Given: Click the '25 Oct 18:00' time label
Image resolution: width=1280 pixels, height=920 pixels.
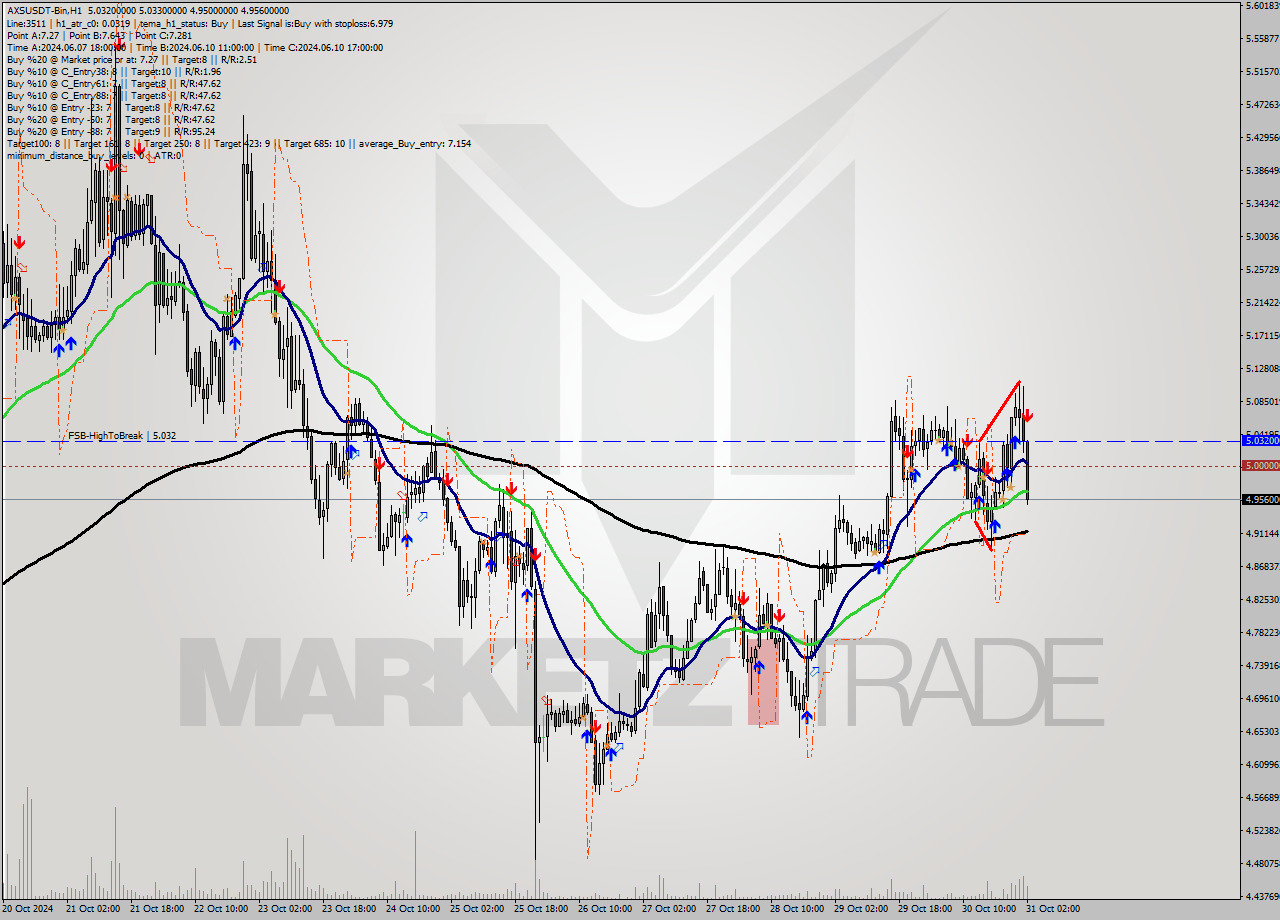Looking at the screenshot, I should point(540,909).
